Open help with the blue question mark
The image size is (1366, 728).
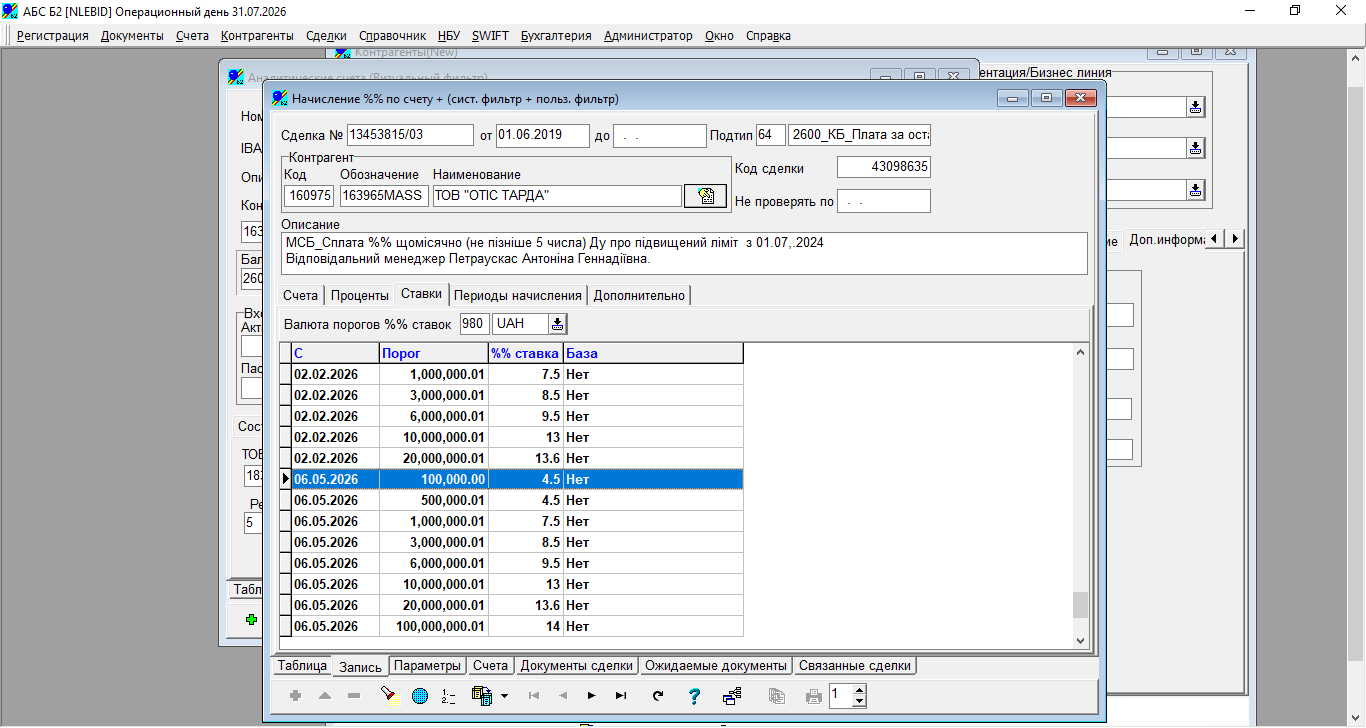click(x=695, y=695)
